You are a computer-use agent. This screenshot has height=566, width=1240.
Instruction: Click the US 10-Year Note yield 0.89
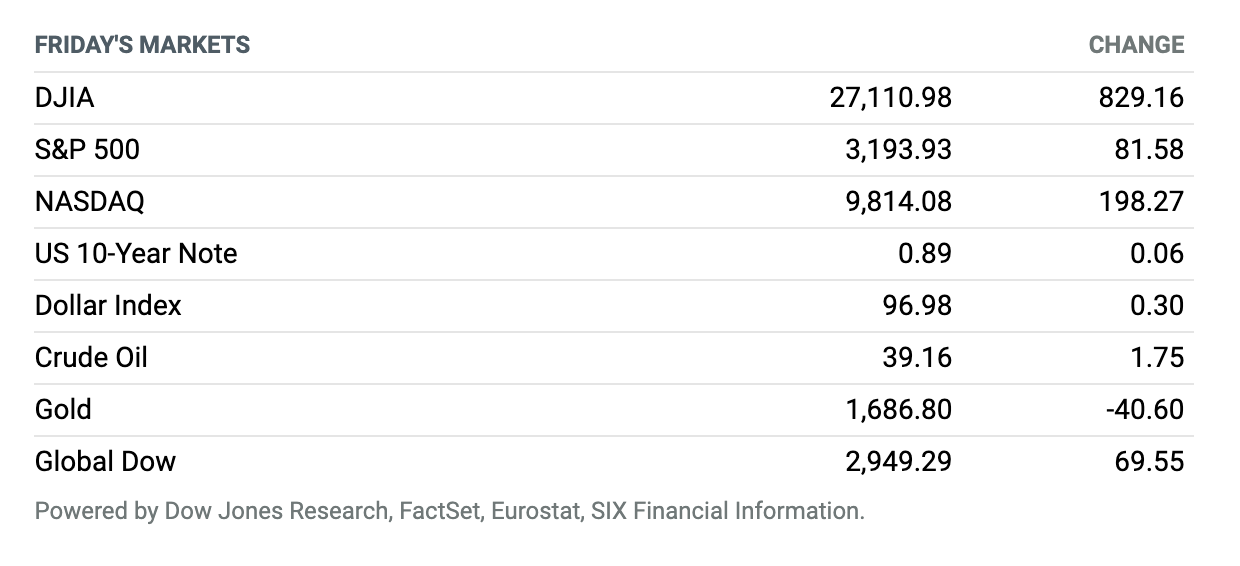[x=923, y=254]
